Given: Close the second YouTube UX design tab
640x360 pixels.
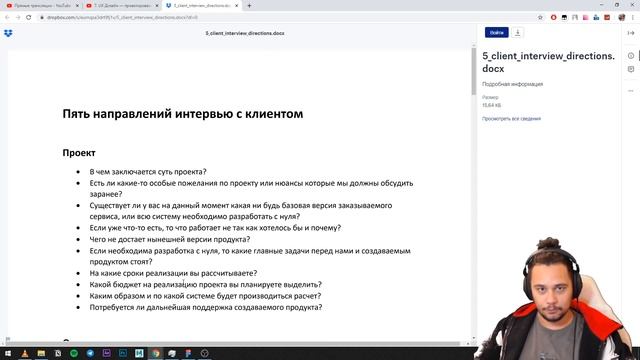Looking at the screenshot, I should click(157, 6).
